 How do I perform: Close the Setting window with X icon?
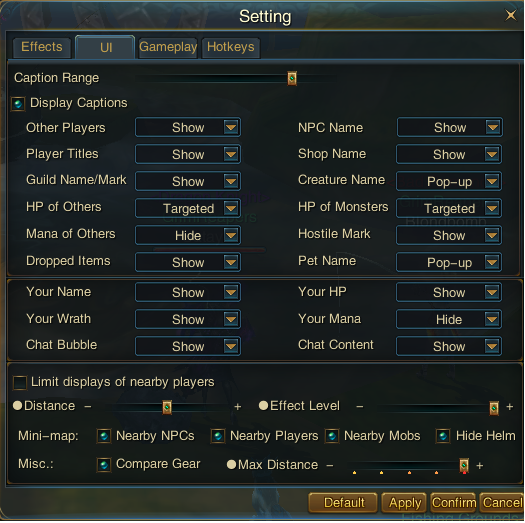click(511, 15)
